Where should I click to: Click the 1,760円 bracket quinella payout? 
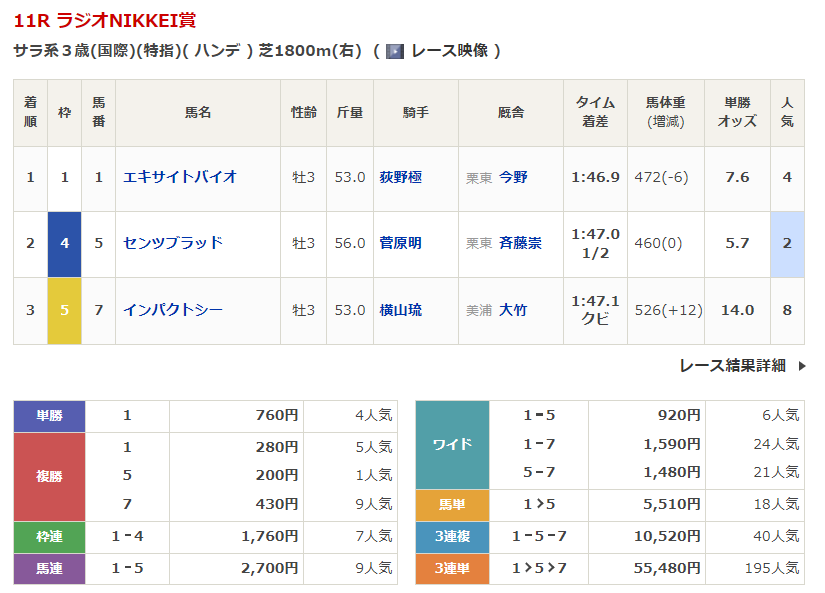tap(269, 536)
